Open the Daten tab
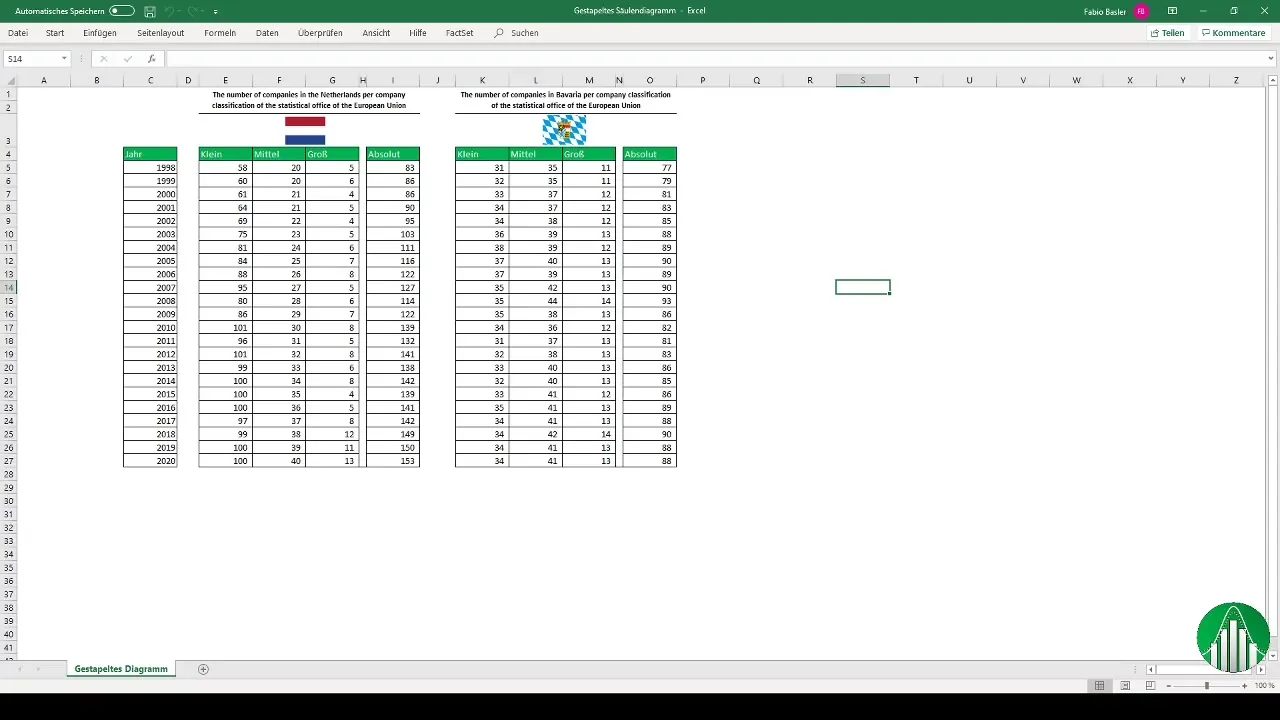This screenshot has height=720, width=1280. pyautogui.click(x=267, y=33)
